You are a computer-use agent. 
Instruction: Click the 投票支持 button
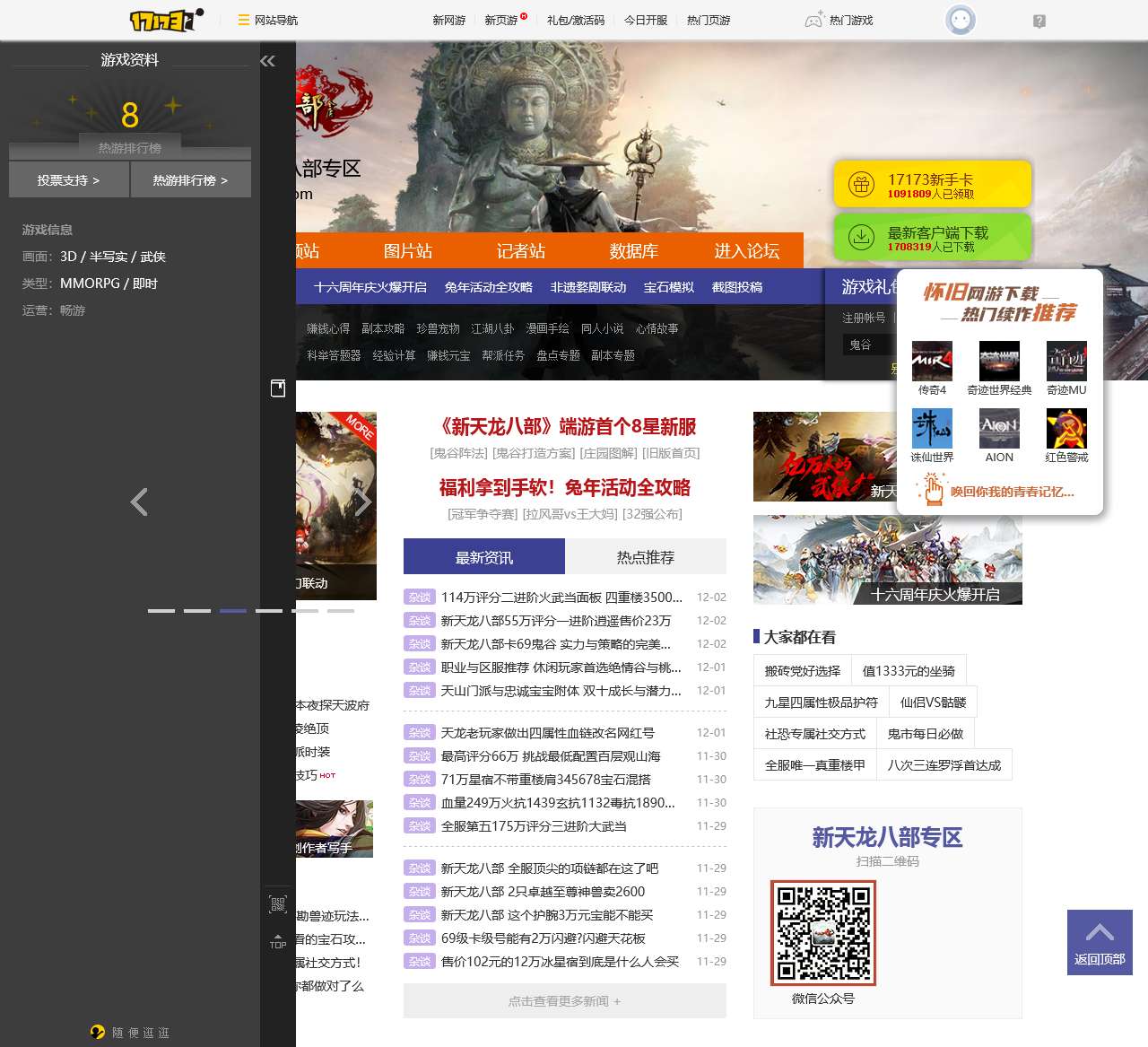pyautogui.click(x=69, y=180)
